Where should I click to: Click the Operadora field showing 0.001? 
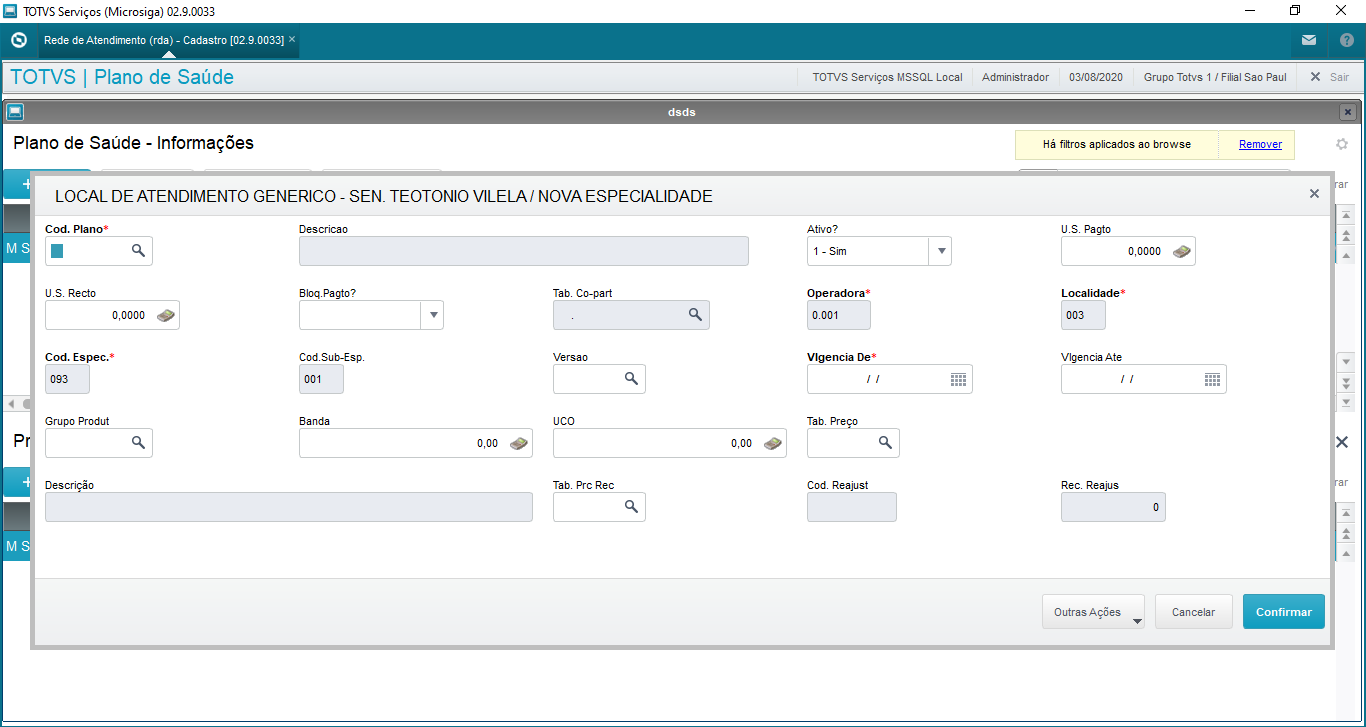point(839,315)
